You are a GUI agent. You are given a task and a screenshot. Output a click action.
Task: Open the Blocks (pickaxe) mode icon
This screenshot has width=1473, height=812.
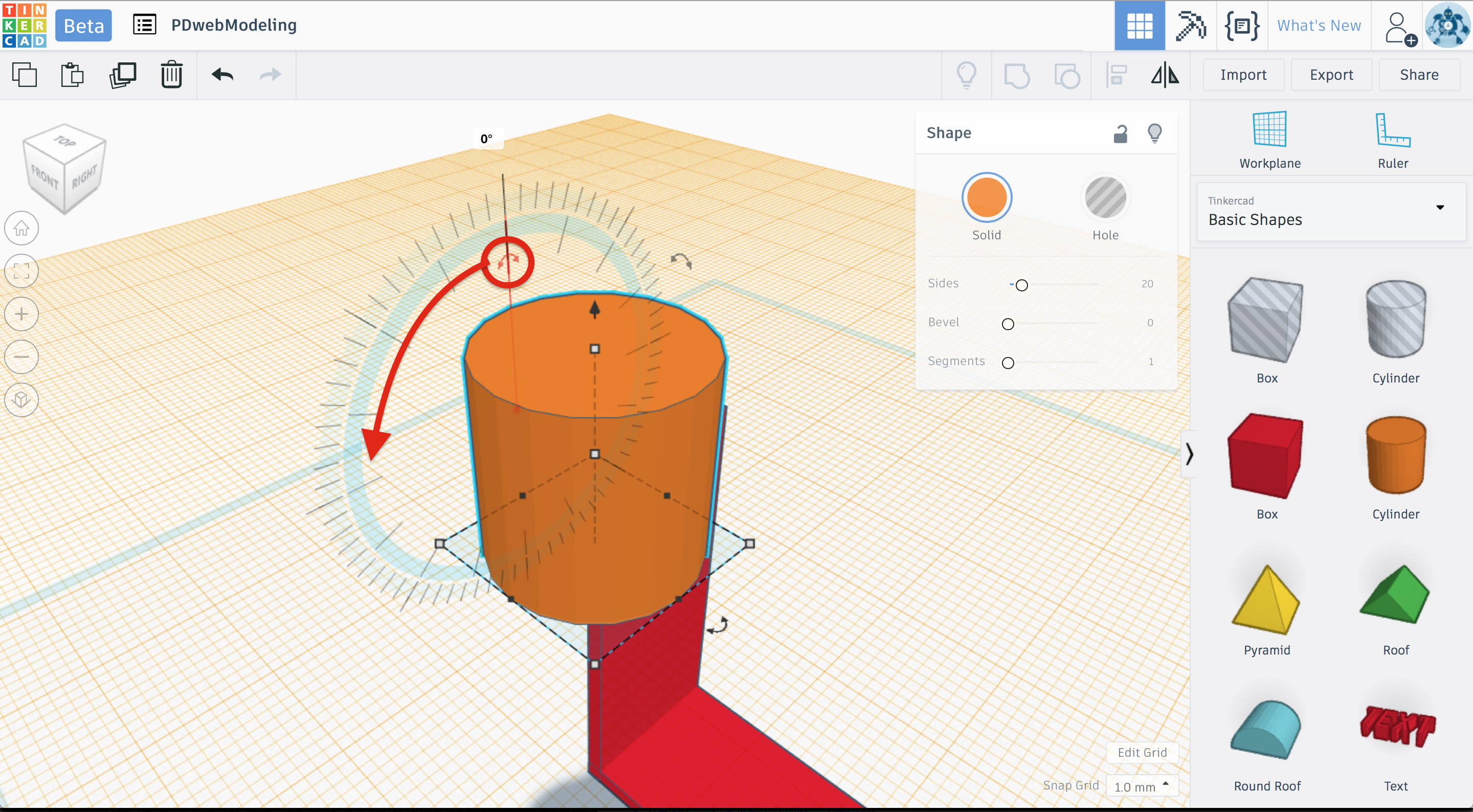pyautogui.click(x=1190, y=26)
